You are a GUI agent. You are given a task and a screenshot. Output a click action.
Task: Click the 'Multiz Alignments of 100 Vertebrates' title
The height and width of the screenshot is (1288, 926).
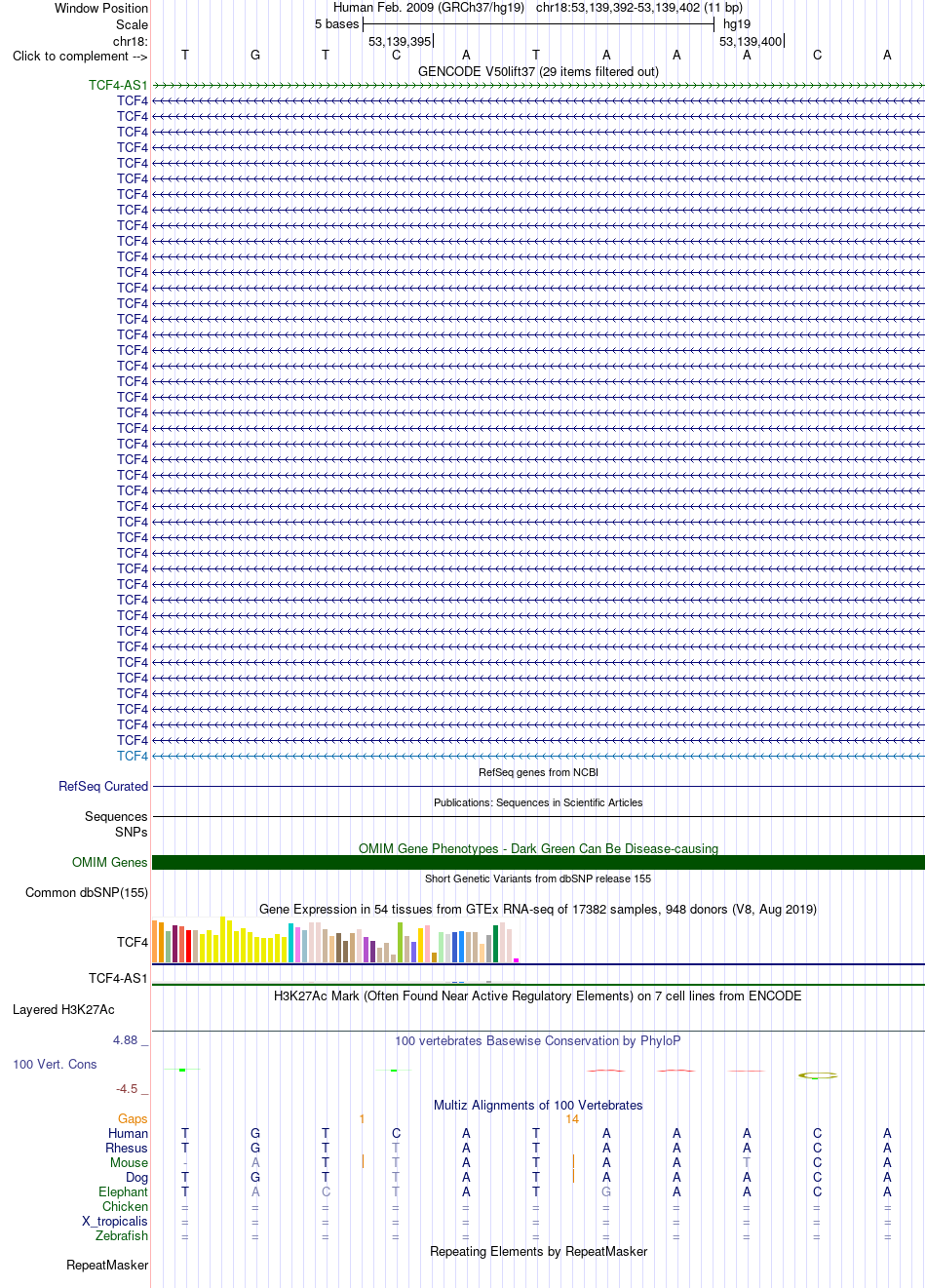[538, 1105]
